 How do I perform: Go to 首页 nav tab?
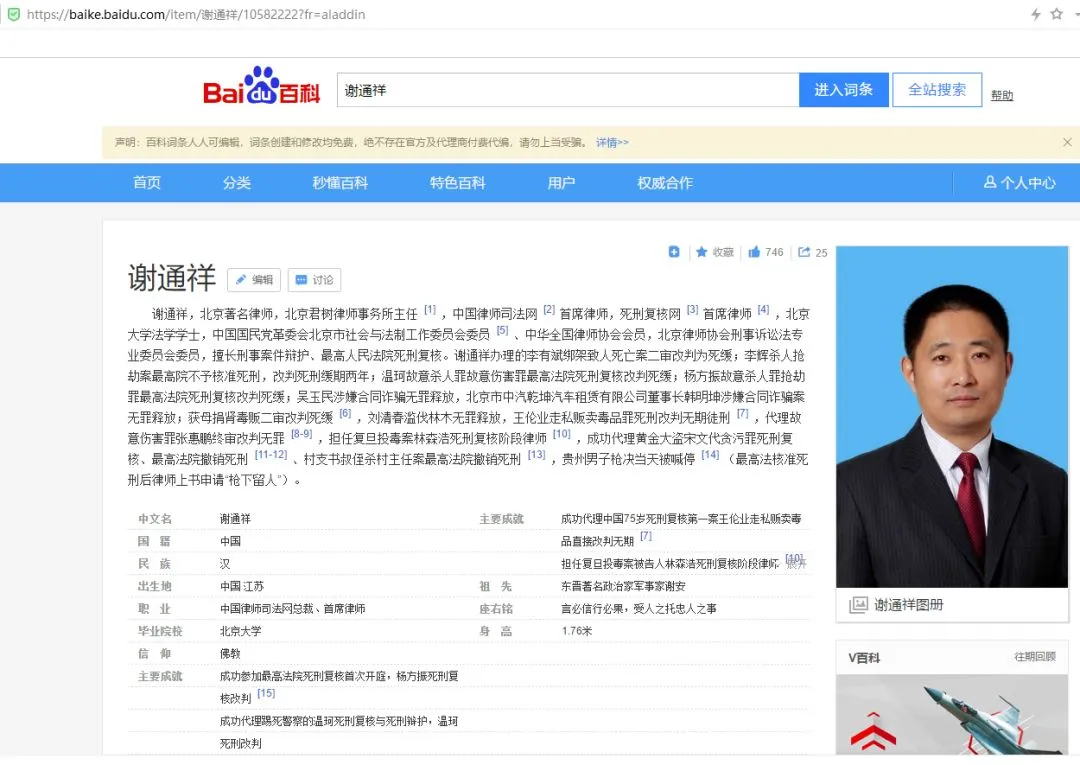pos(147,183)
